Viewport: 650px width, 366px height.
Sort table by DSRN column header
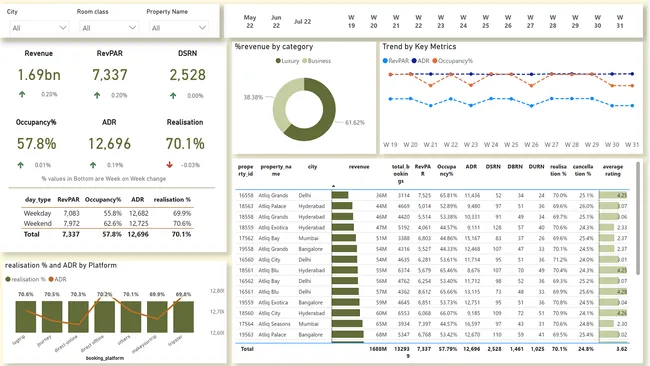click(x=493, y=167)
